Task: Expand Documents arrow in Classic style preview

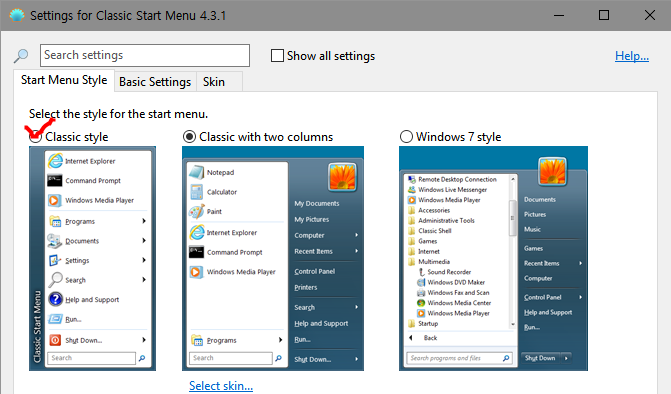Action: pyautogui.click(x=144, y=240)
